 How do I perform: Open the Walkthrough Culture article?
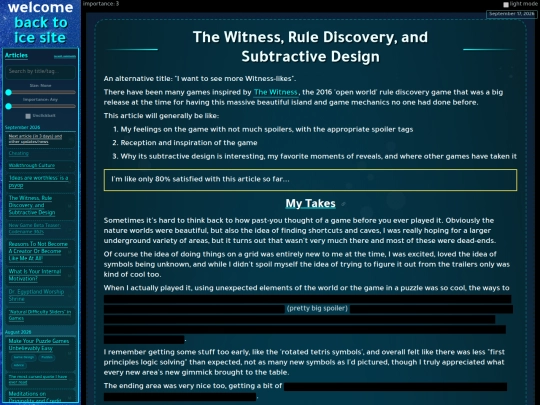tap(32, 166)
